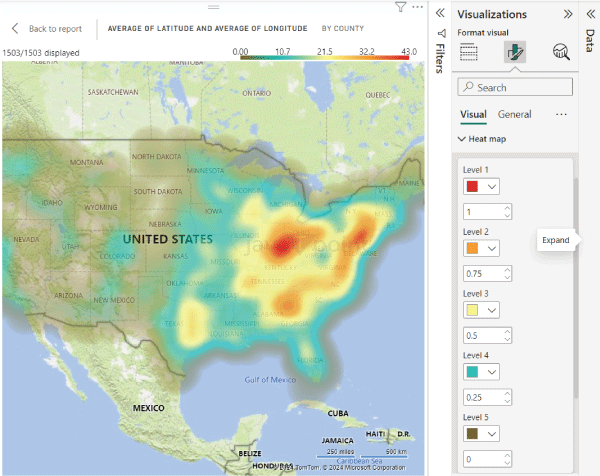Image resolution: width=600 pixels, height=476 pixels.
Task: Click the UNITED STATES label on the map
Action: click(168, 239)
